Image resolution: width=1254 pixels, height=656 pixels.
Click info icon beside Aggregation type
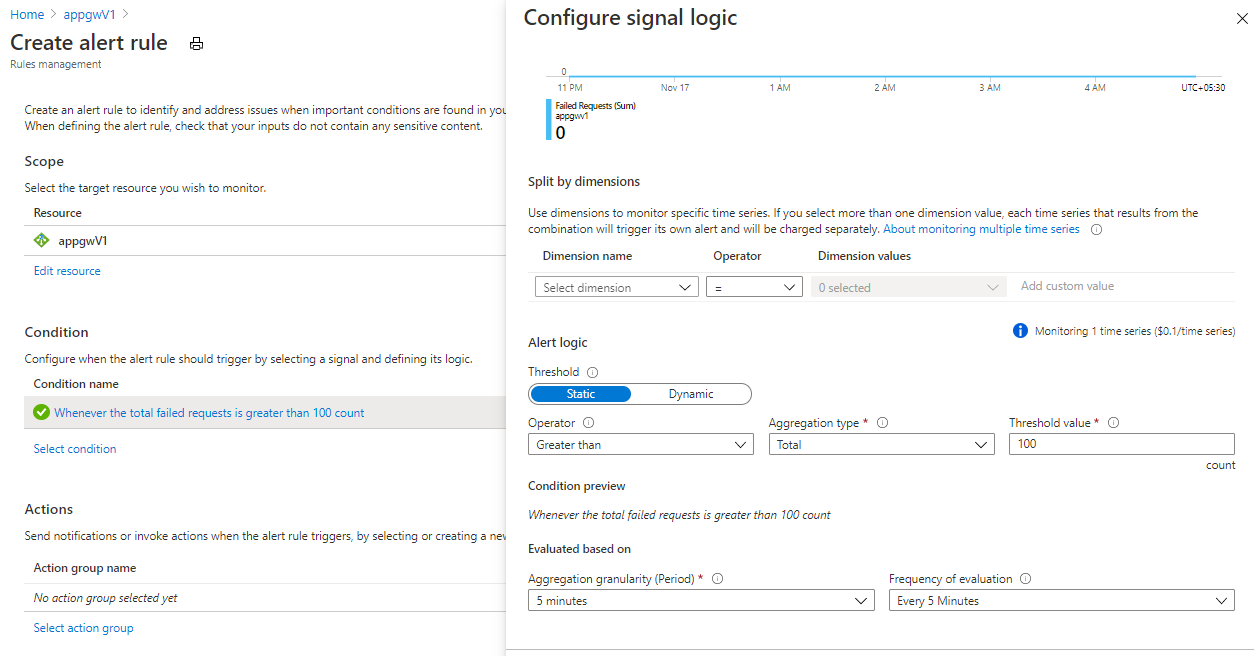(x=882, y=423)
